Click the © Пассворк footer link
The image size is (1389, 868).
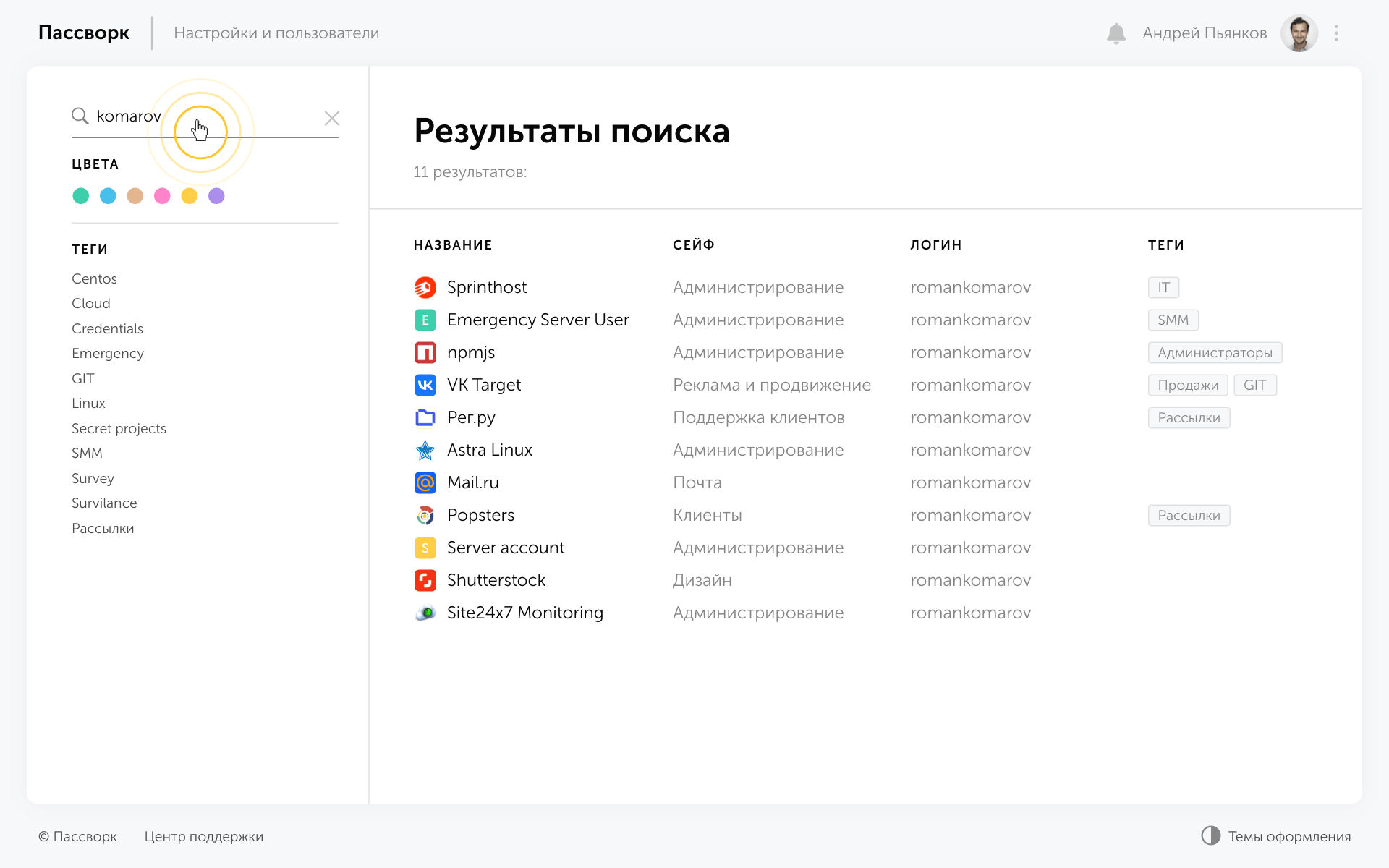coord(77,836)
